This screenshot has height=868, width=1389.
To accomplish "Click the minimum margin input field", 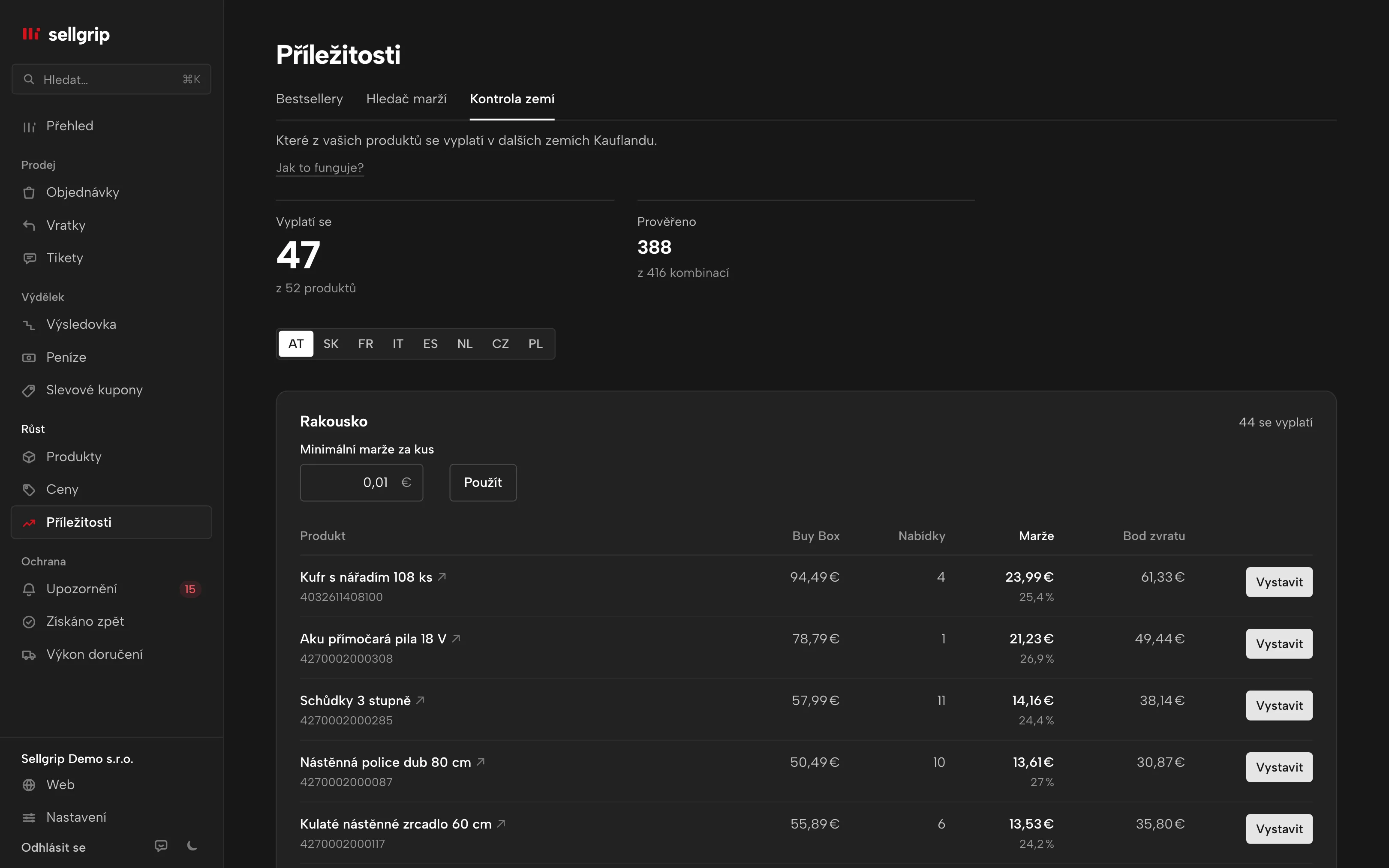I will (x=361, y=483).
